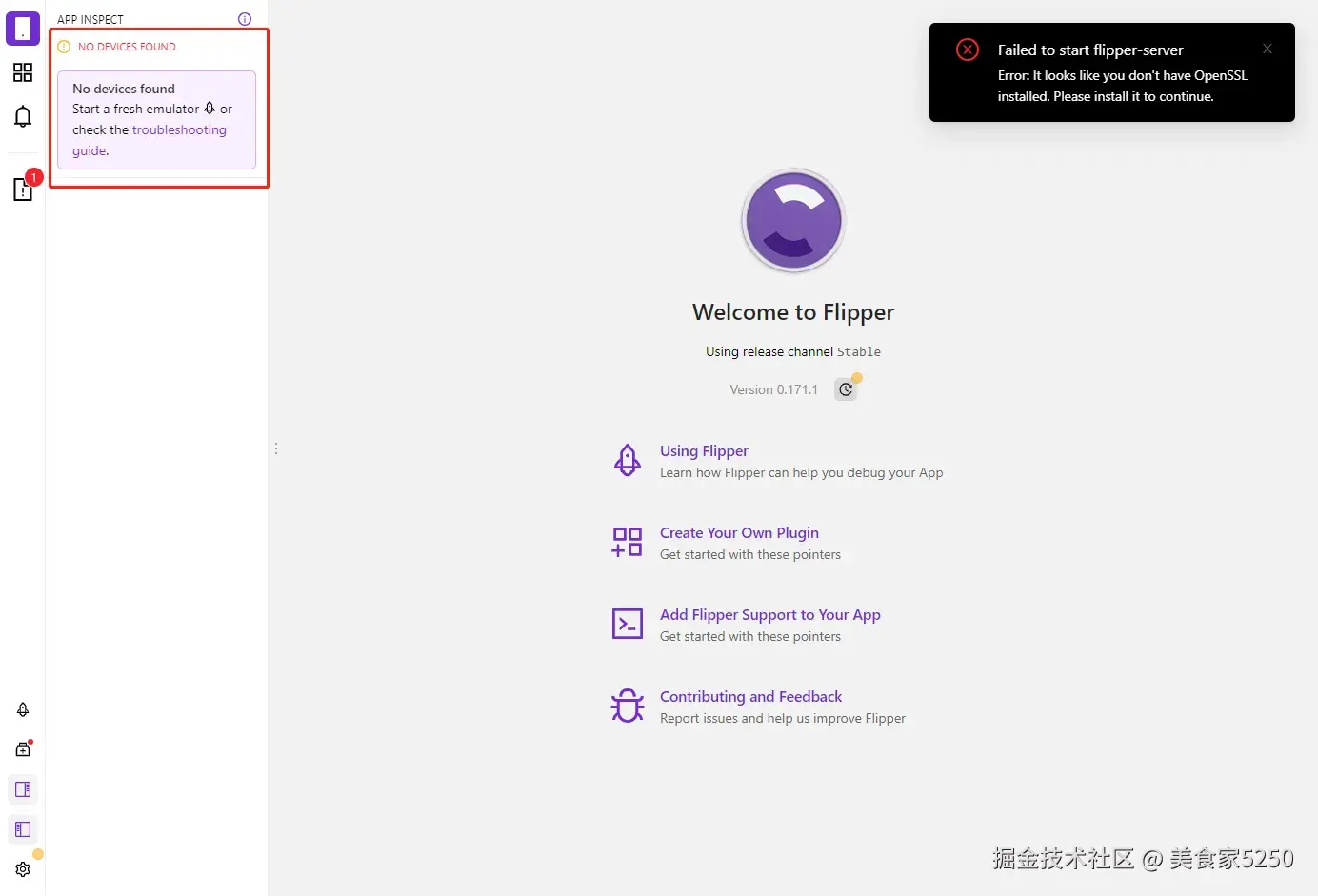The height and width of the screenshot is (896, 1318).
Task: Open Contributing and Feedback link
Action: point(750,697)
